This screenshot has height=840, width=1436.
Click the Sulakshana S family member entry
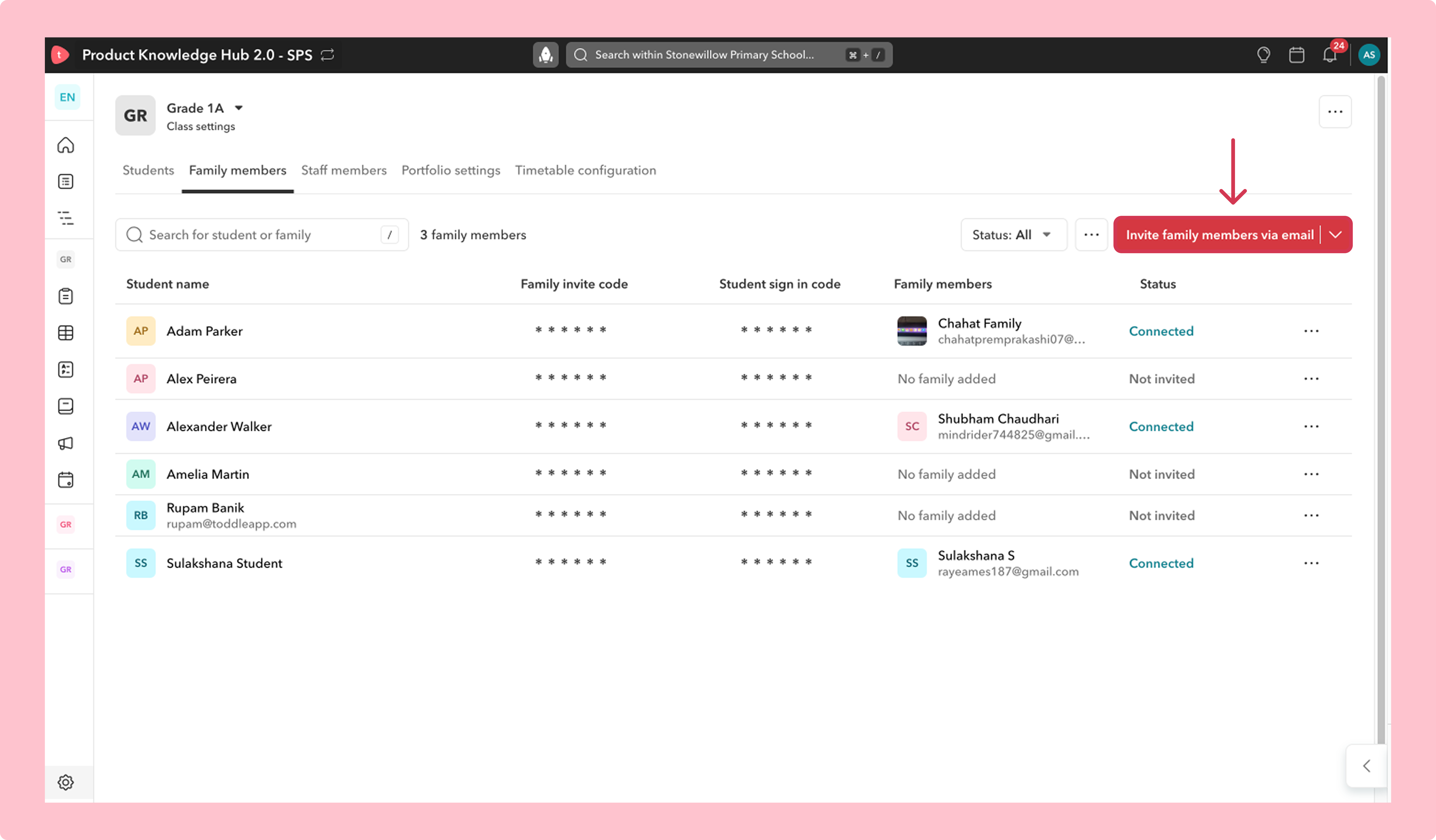pyautogui.click(x=988, y=563)
